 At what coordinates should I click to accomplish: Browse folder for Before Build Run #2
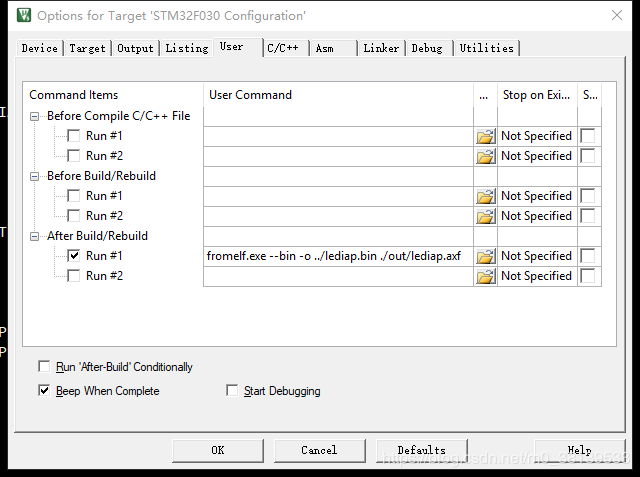(x=486, y=216)
